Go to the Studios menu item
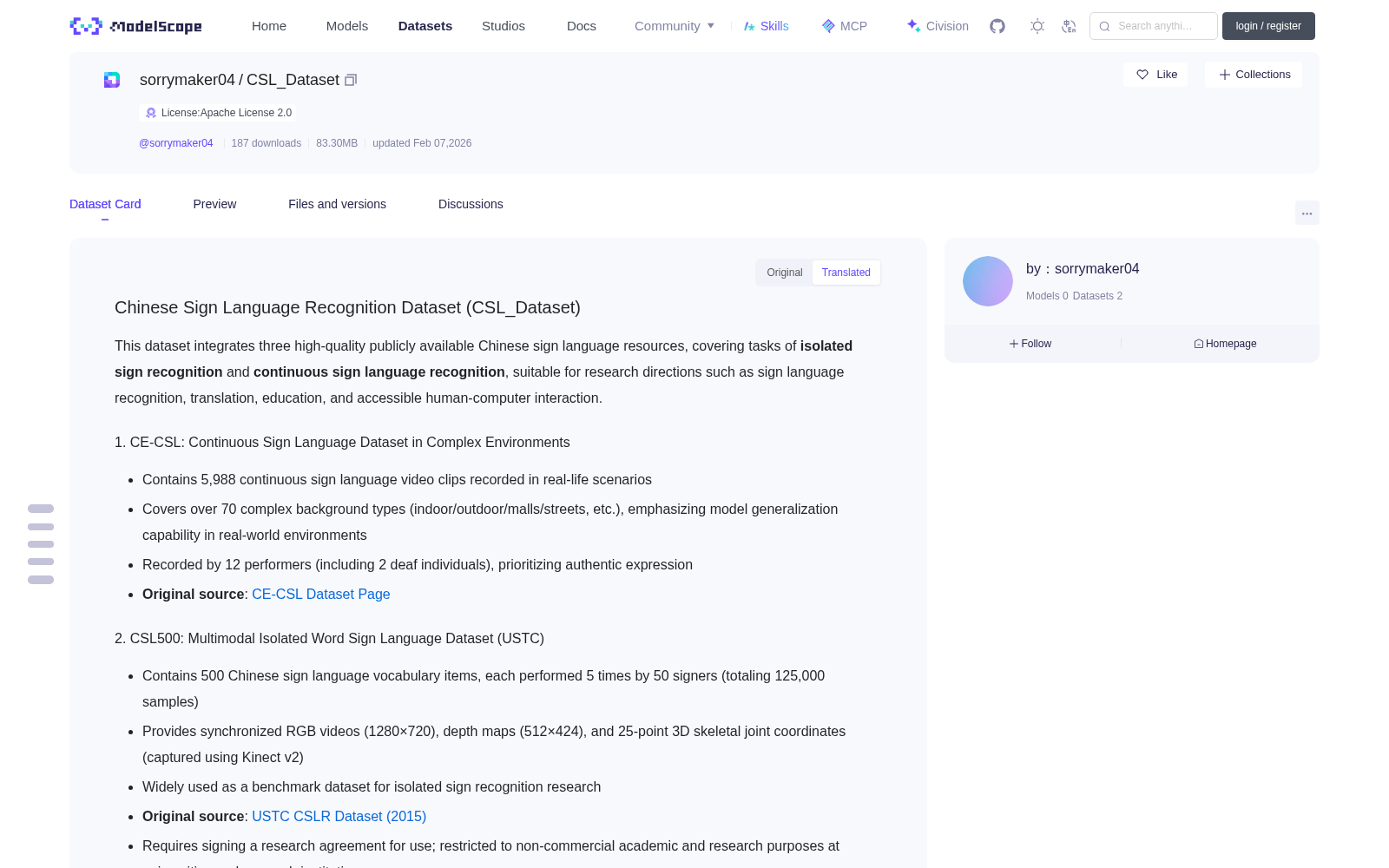This screenshot has height=868, width=1389. tap(504, 26)
